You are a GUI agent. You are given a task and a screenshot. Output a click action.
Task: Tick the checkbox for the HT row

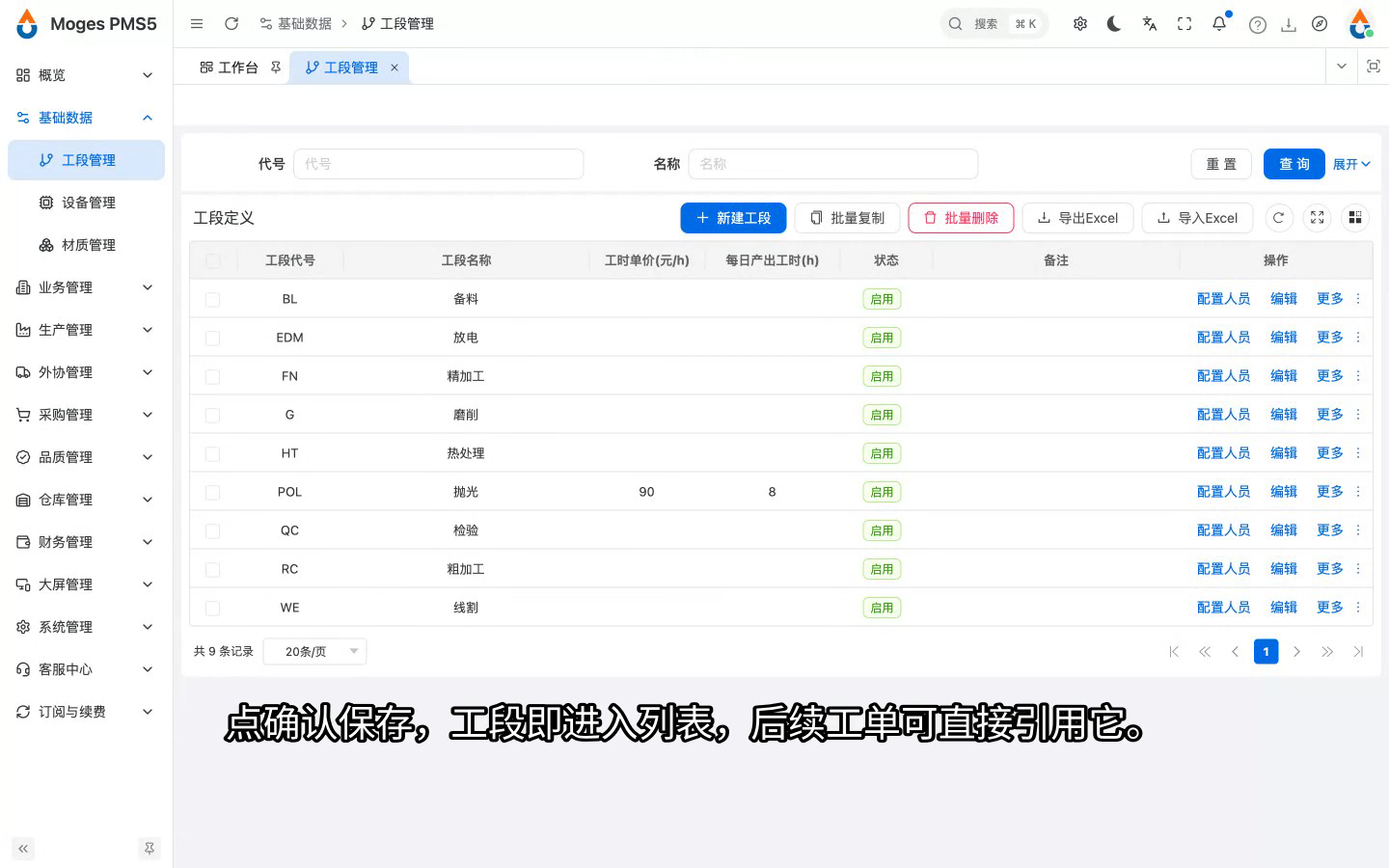click(x=213, y=454)
